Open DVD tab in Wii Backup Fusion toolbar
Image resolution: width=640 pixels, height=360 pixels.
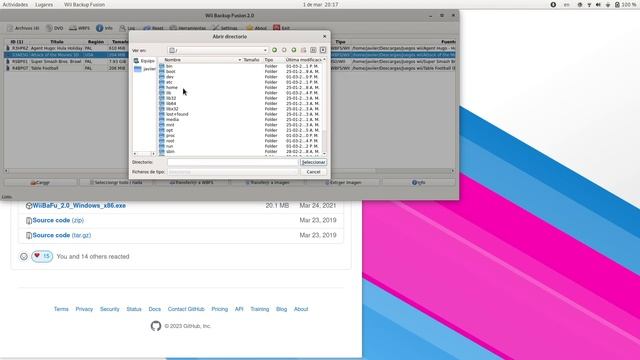(55, 28)
